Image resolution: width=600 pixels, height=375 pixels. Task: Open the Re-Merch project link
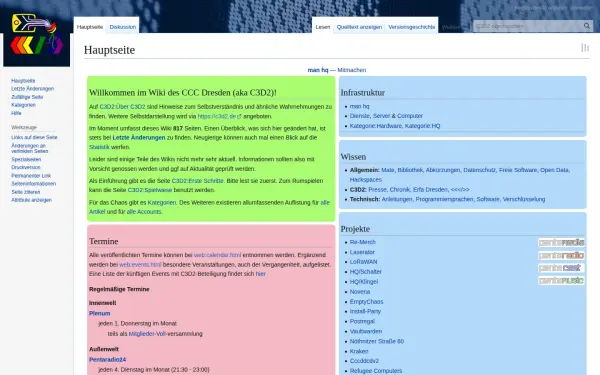coord(362,242)
